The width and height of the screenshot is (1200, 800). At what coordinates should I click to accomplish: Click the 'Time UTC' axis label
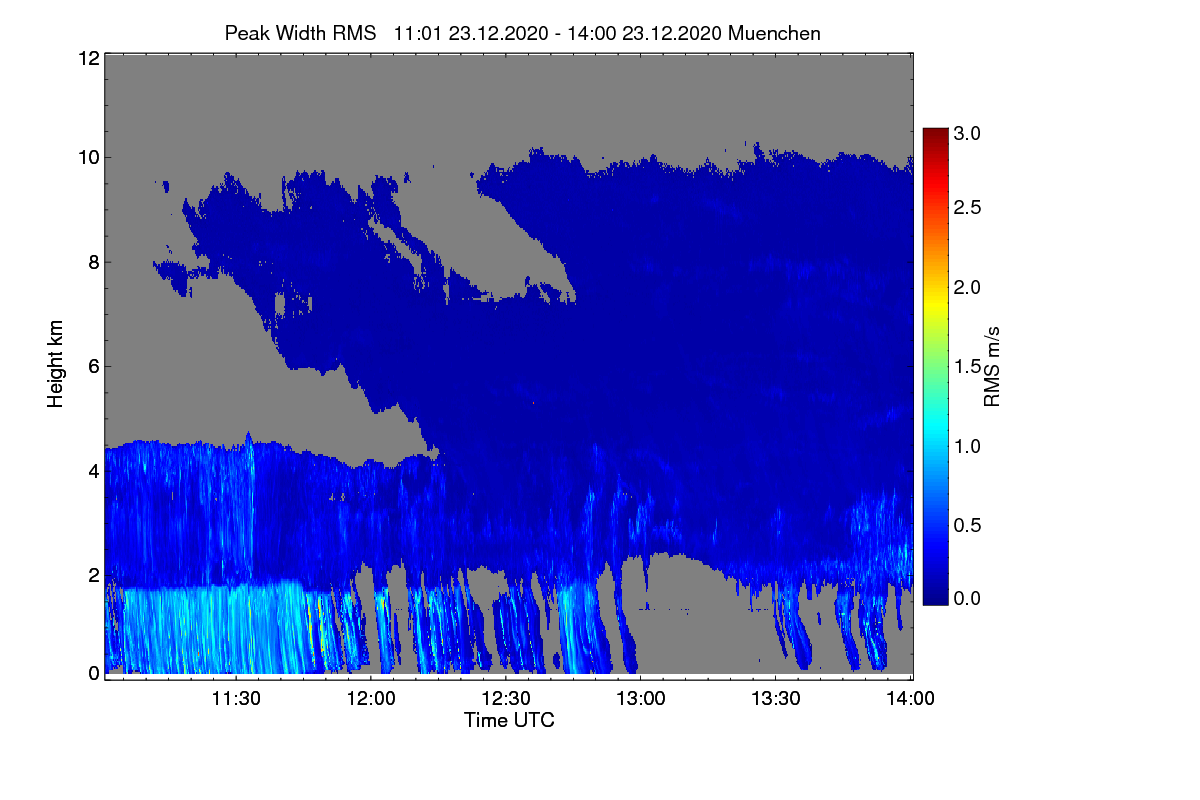(509, 720)
